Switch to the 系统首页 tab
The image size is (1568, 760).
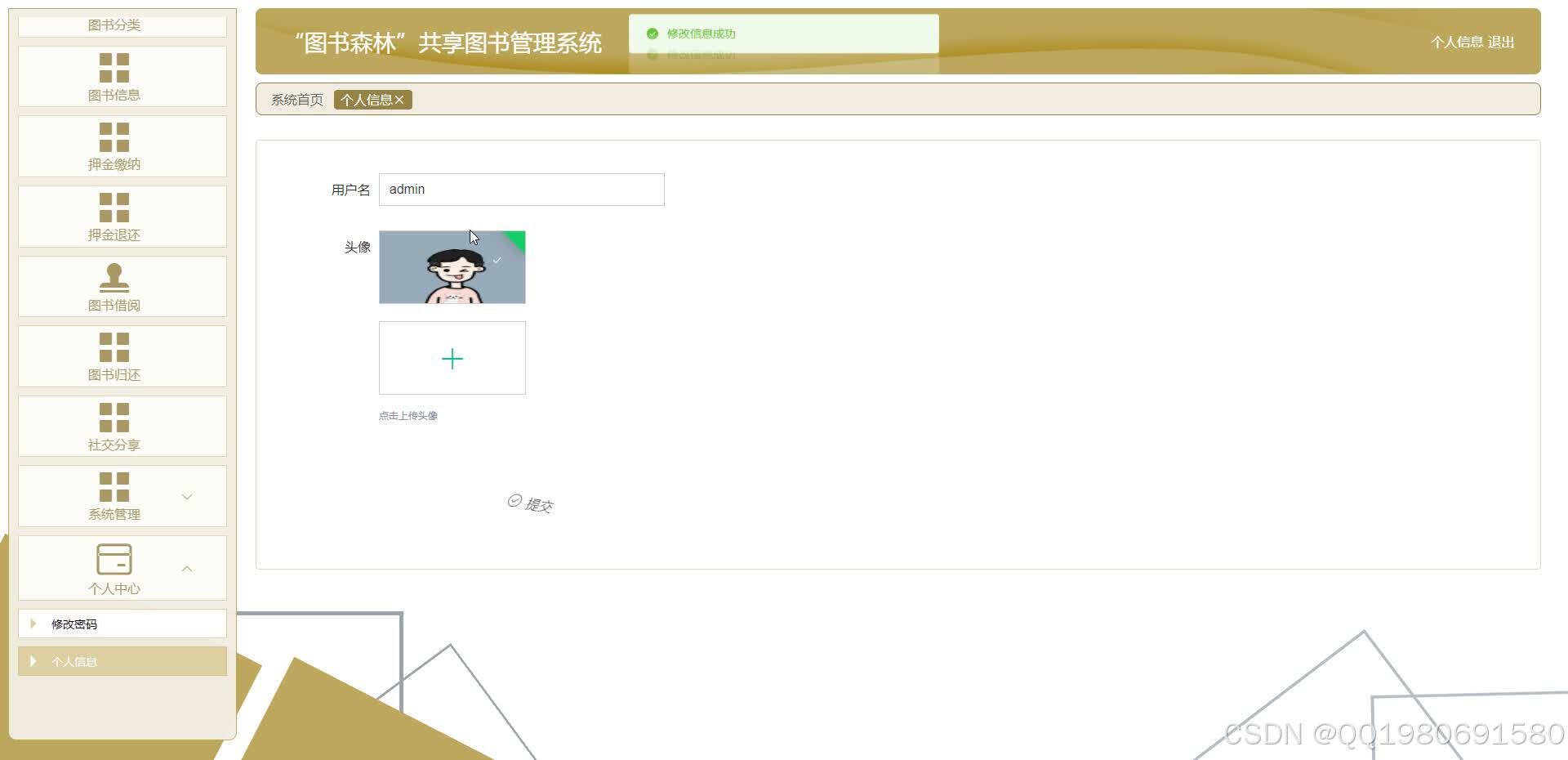pos(296,100)
